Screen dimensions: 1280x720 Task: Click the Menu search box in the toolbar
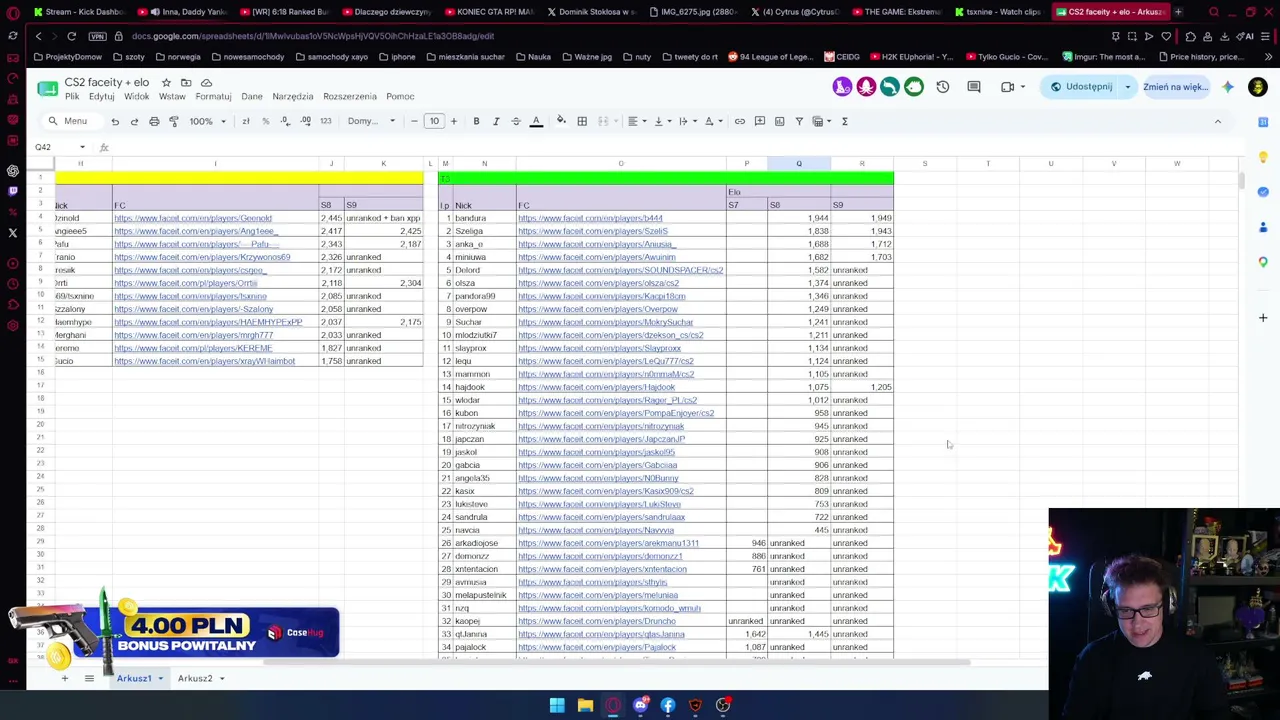[x=69, y=121]
